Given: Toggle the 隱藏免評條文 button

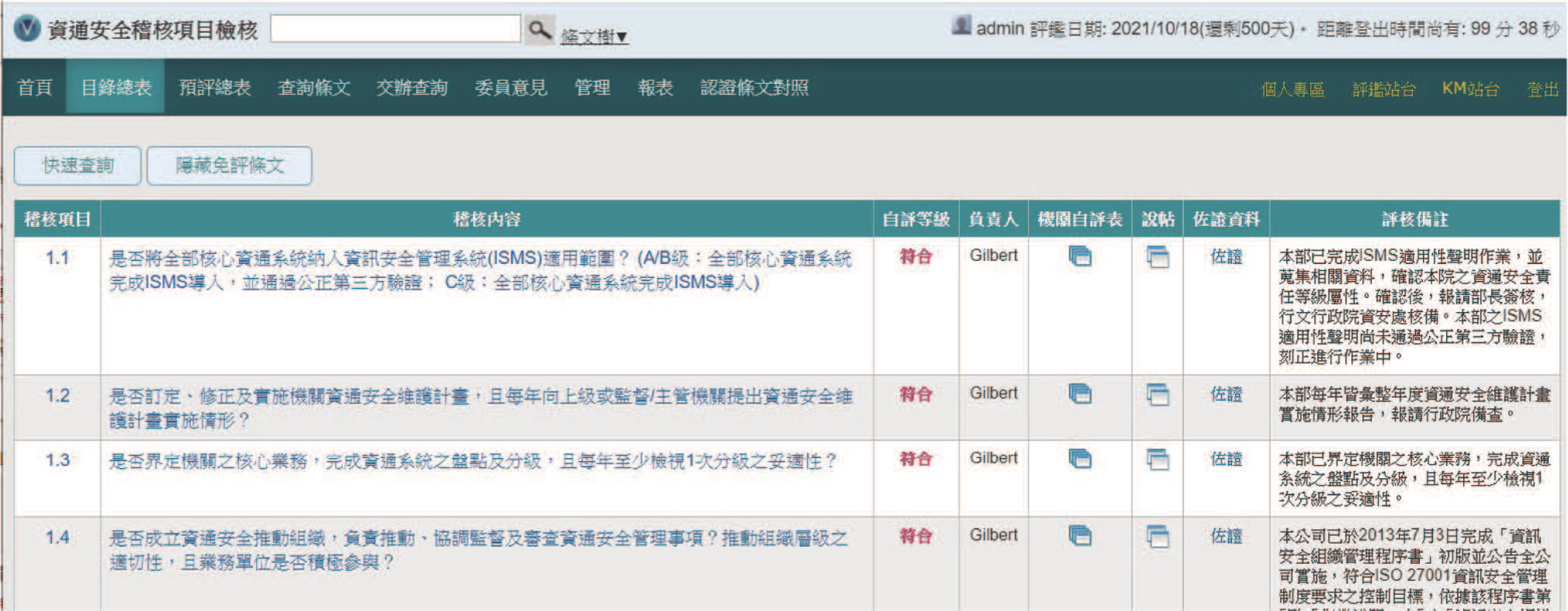Looking at the screenshot, I should (230, 165).
